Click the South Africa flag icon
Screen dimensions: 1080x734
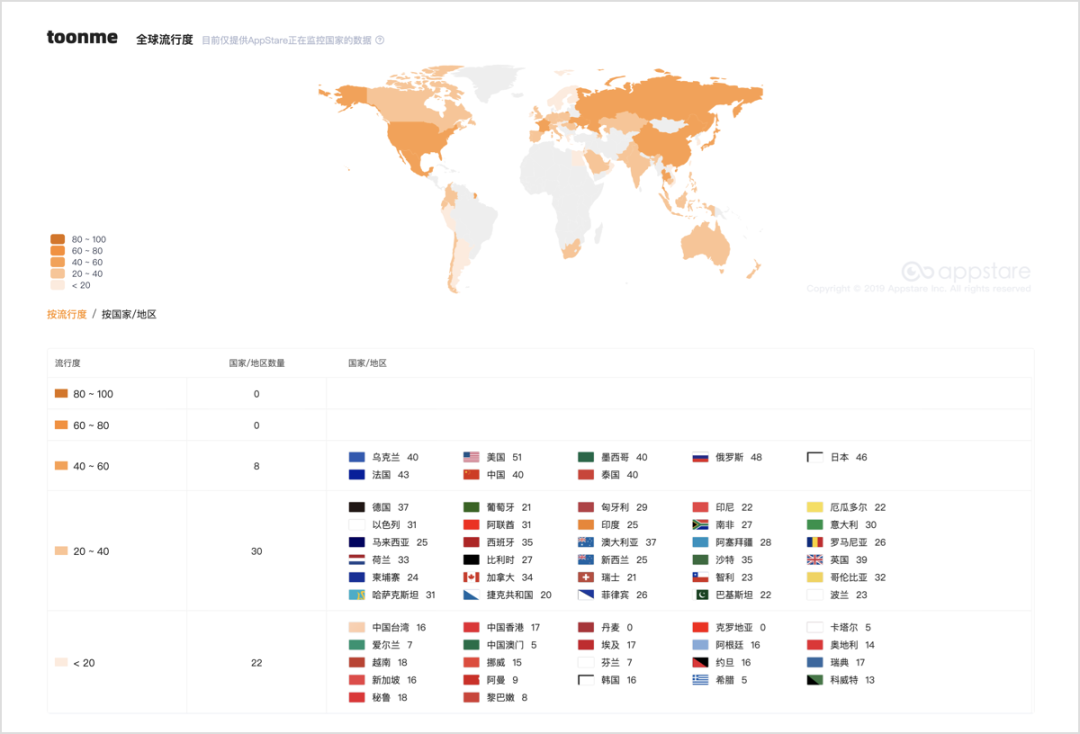(700, 524)
